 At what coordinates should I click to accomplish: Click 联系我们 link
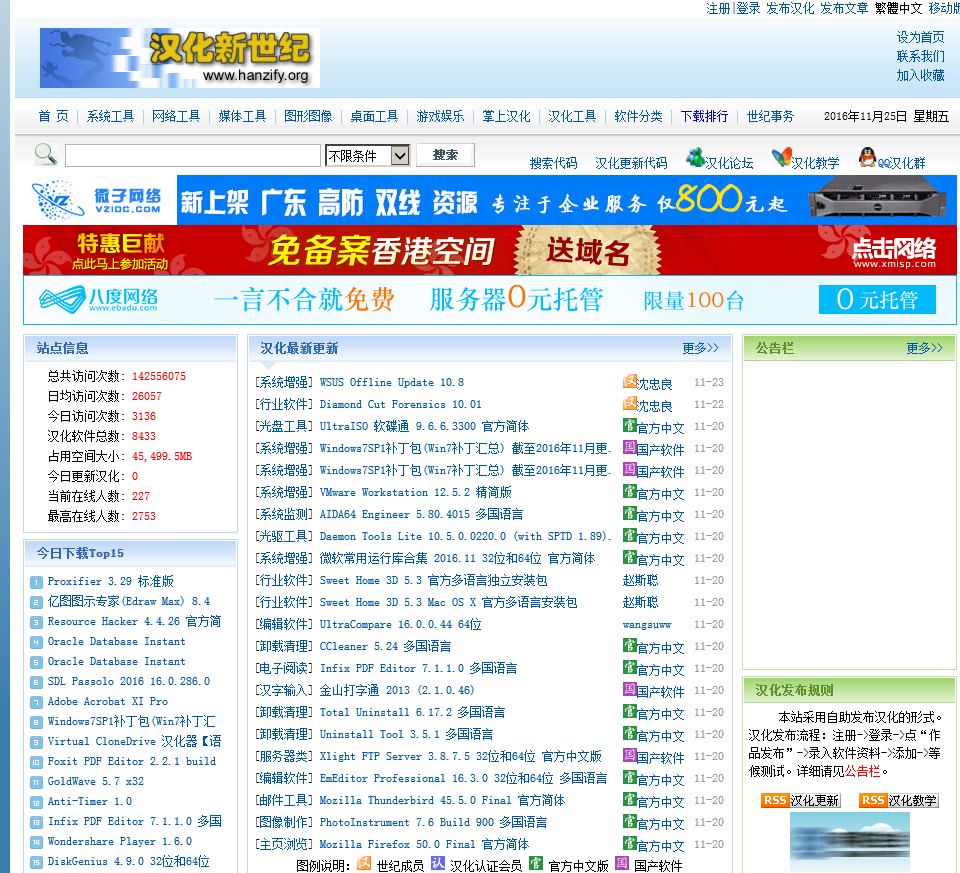coord(921,56)
